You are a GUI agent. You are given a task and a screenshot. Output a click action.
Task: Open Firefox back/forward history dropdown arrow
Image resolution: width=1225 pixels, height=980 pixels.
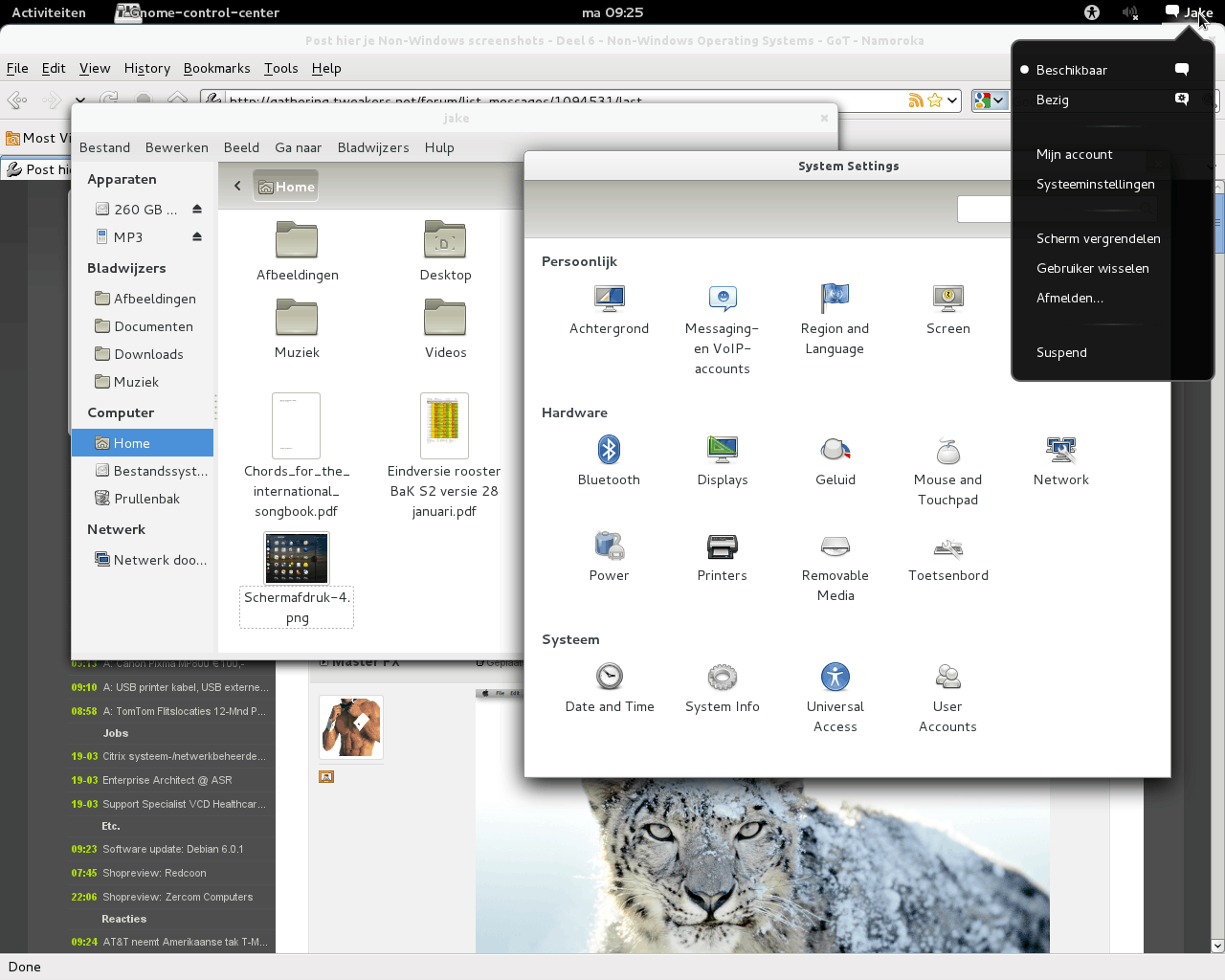click(79, 100)
